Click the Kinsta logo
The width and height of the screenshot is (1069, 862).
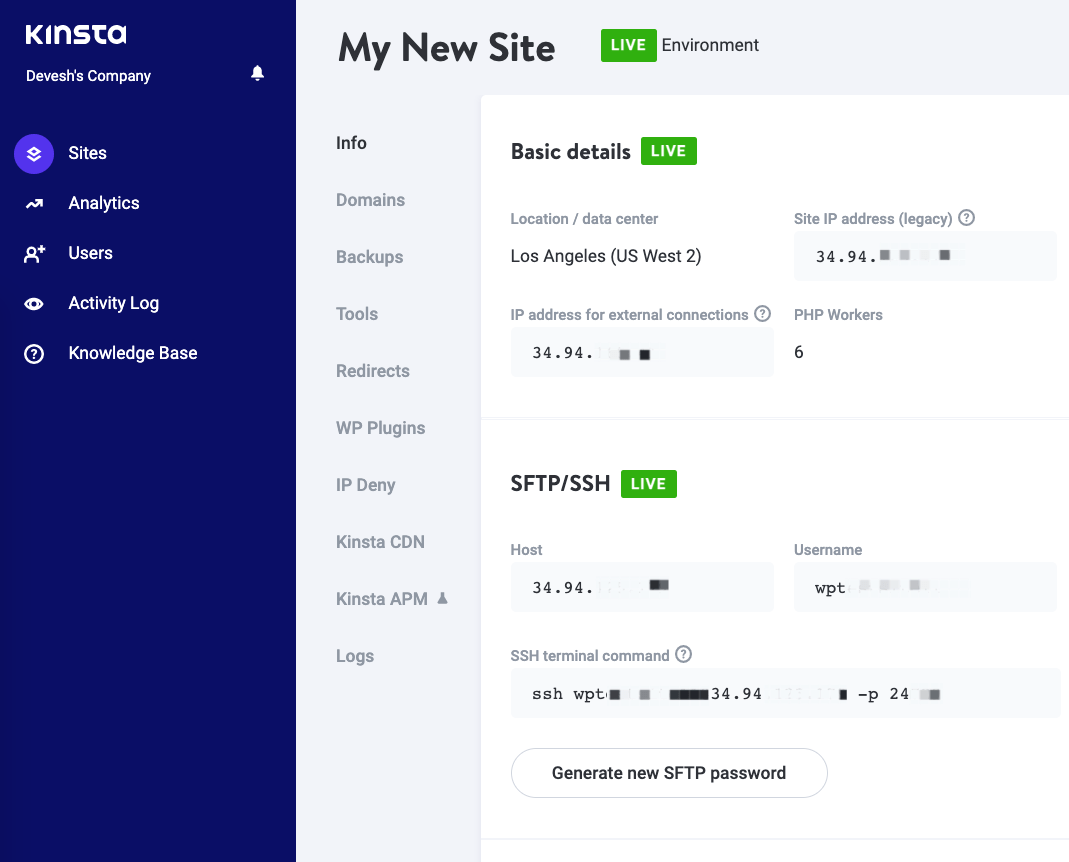pyautogui.click(x=76, y=34)
